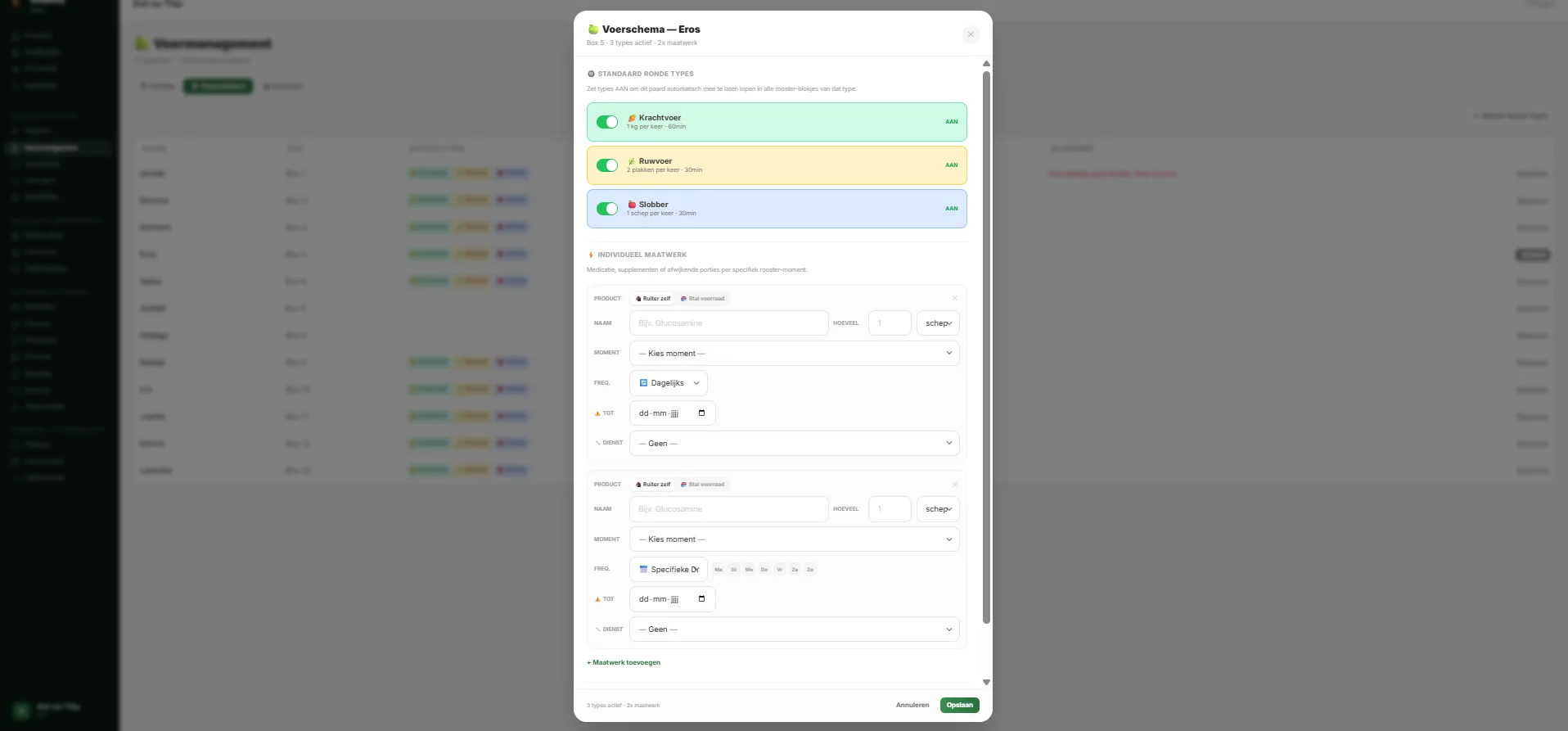Open the schep unit dropdown in the Specifieke block
Screen dimensions: 1568x731
point(938,509)
